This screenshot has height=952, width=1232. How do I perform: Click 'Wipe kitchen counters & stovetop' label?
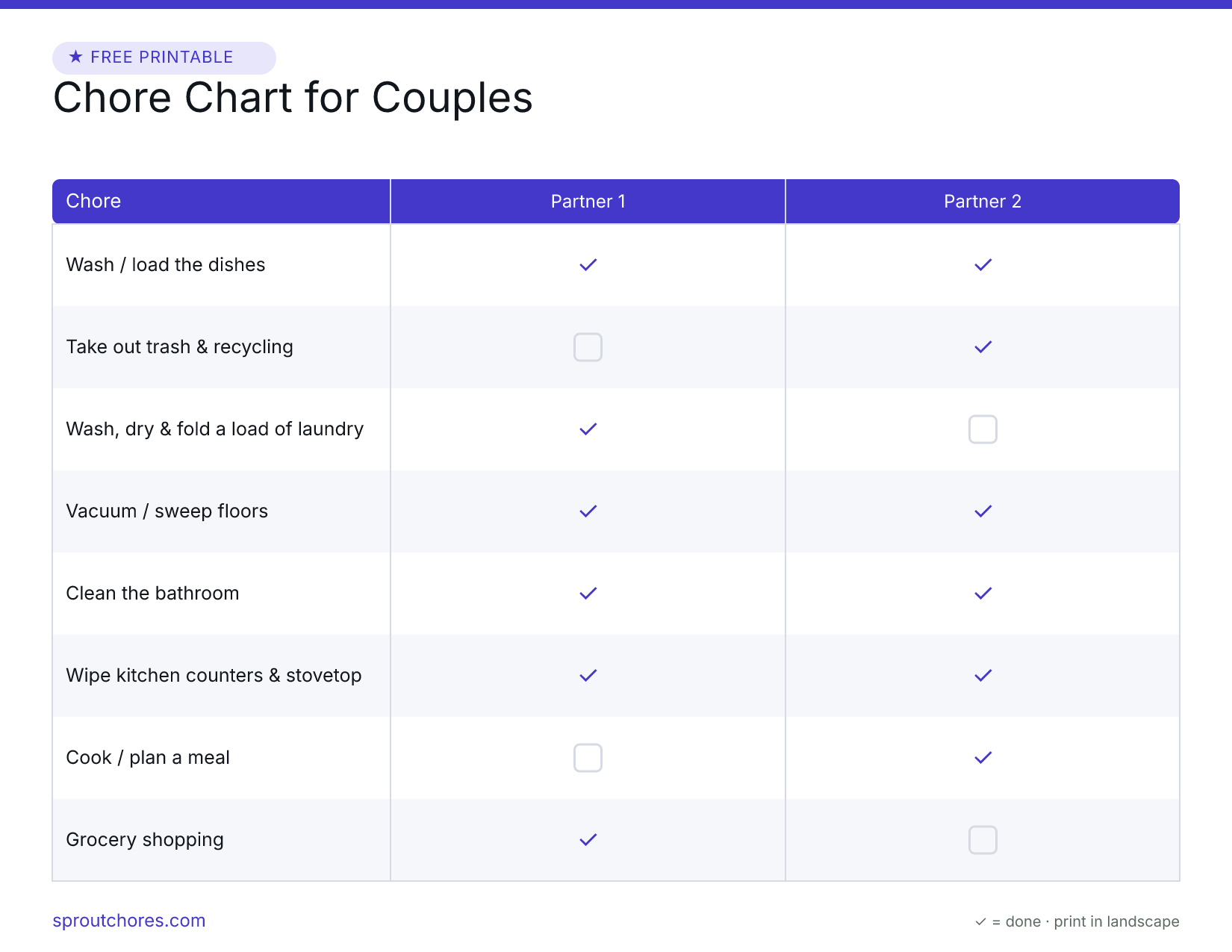[214, 676]
